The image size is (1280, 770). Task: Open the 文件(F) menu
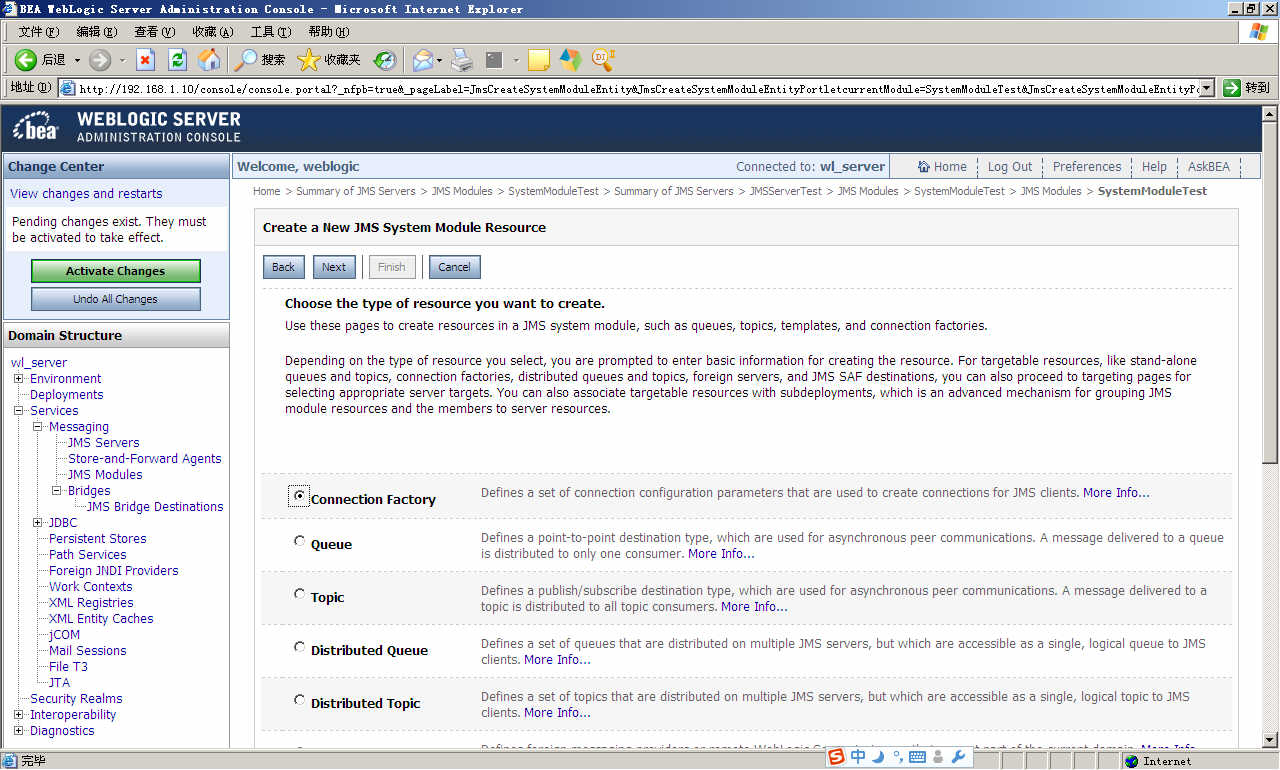point(39,32)
